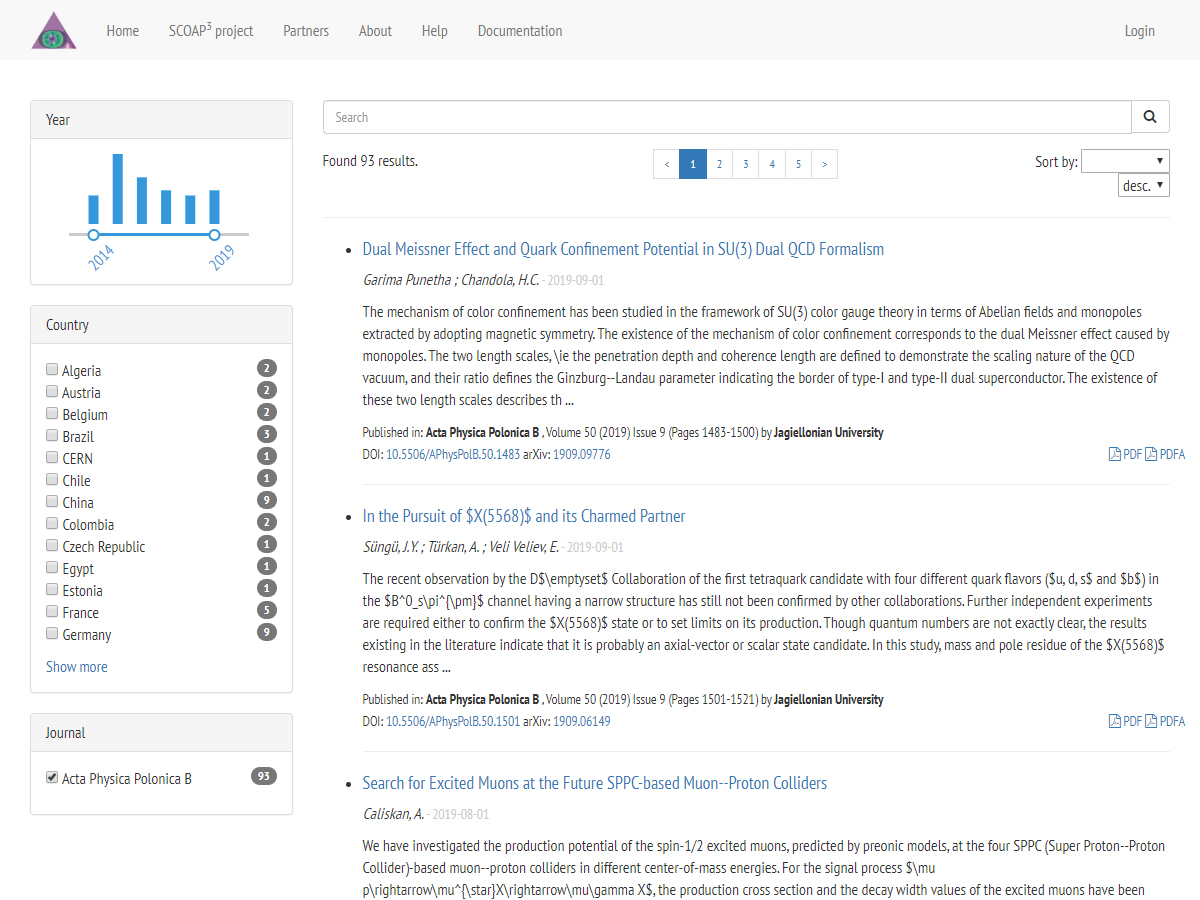The image size is (1200, 900).
Task: Click the Login link
Action: pyautogui.click(x=1139, y=31)
